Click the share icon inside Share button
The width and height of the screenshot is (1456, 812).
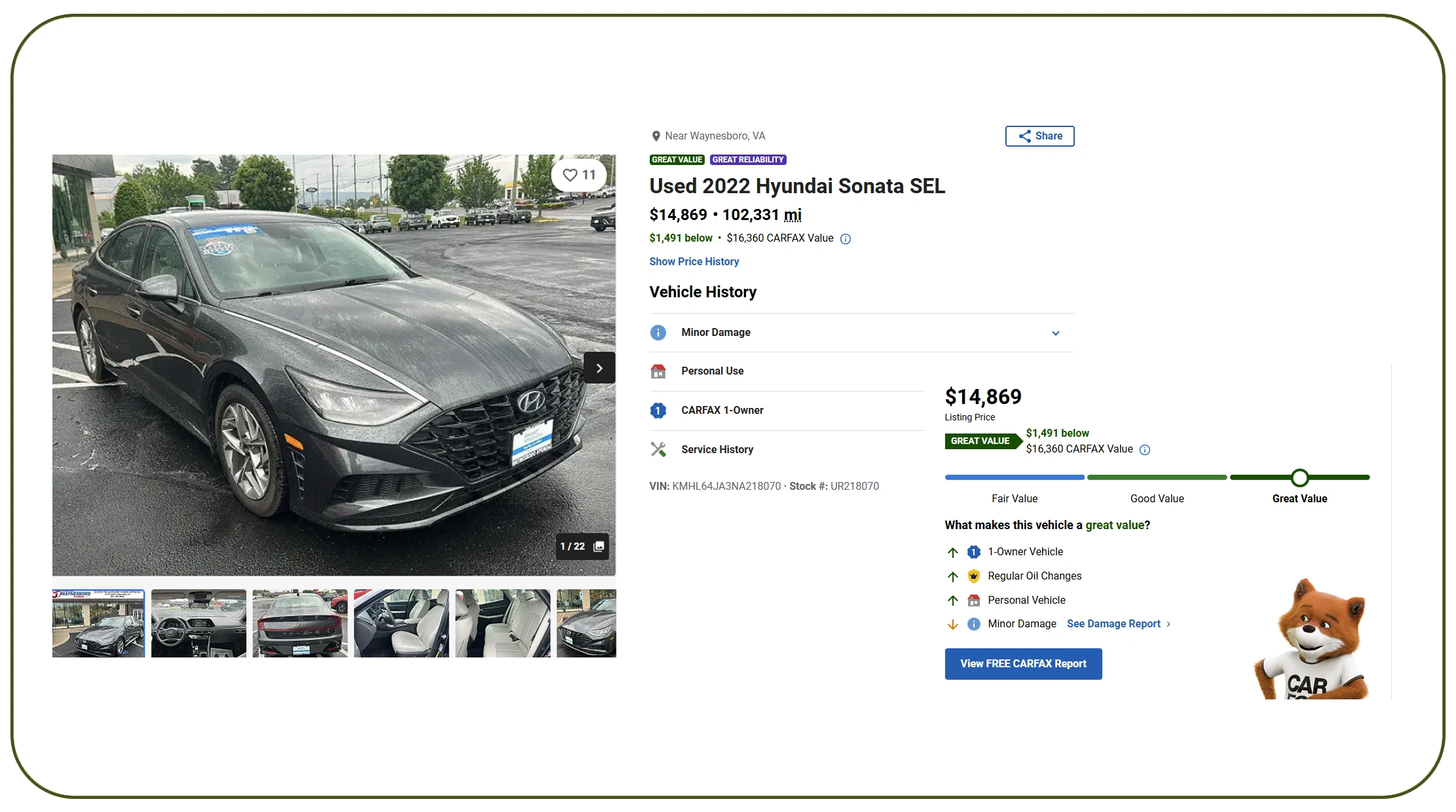1024,136
